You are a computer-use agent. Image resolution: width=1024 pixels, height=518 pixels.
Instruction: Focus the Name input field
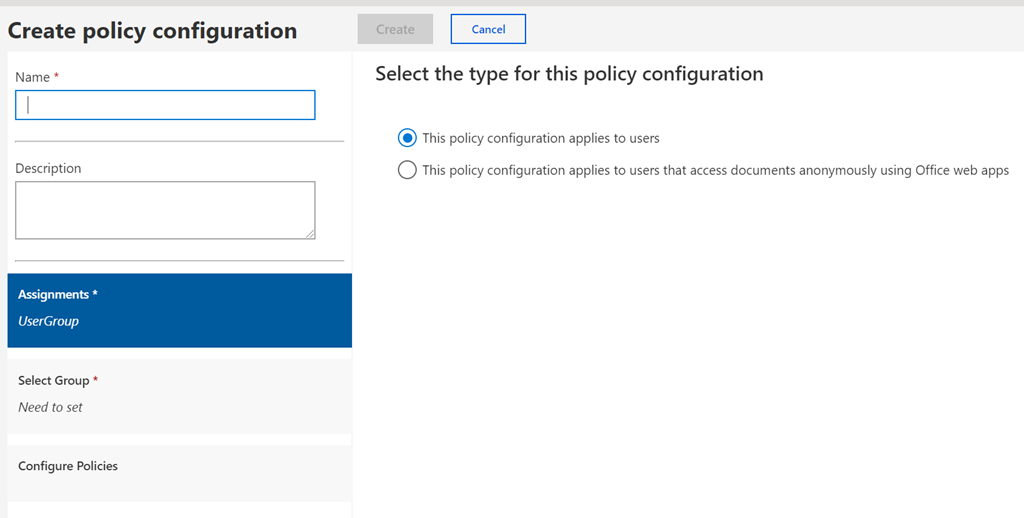pos(165,105)
